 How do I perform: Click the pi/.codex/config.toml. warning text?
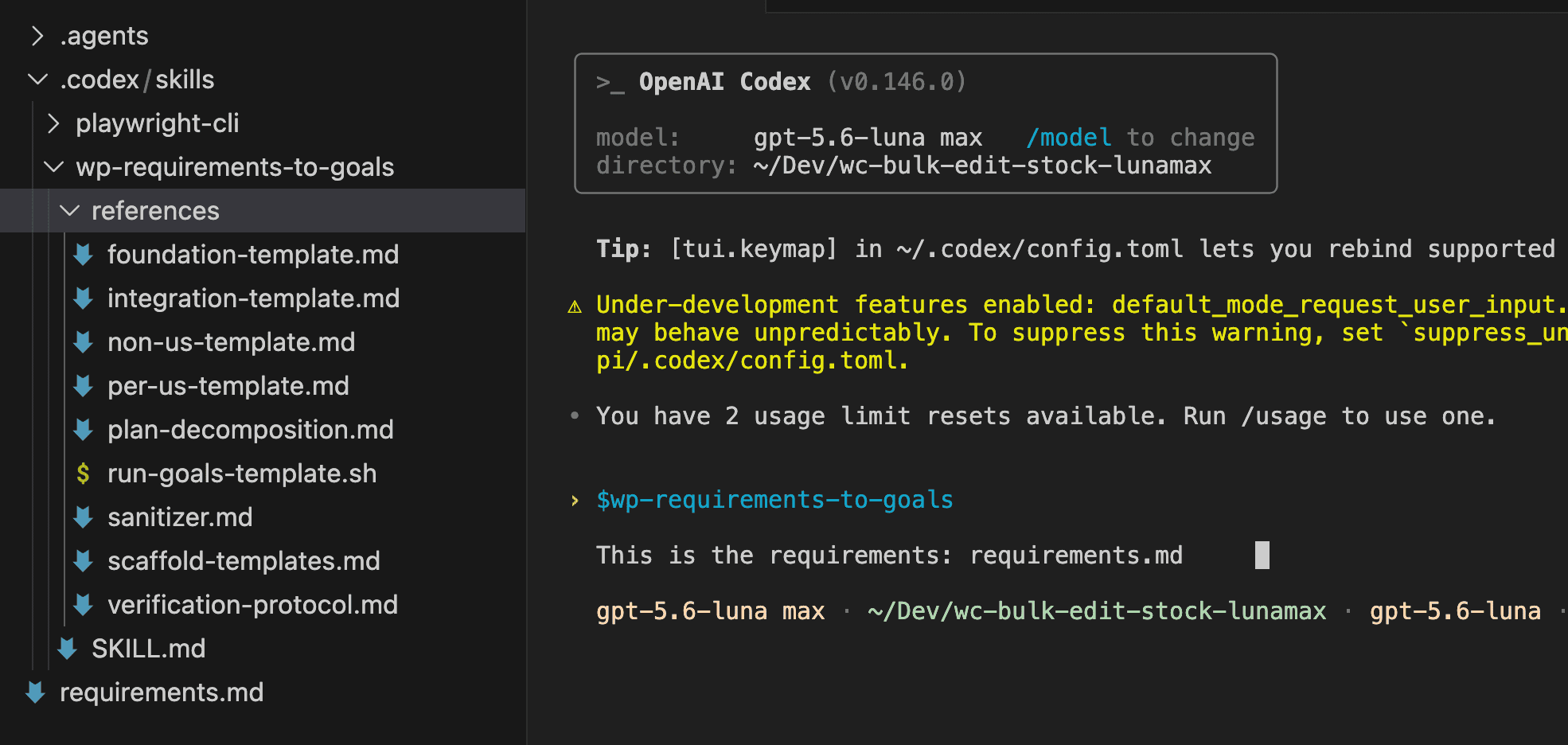[752, 361]
